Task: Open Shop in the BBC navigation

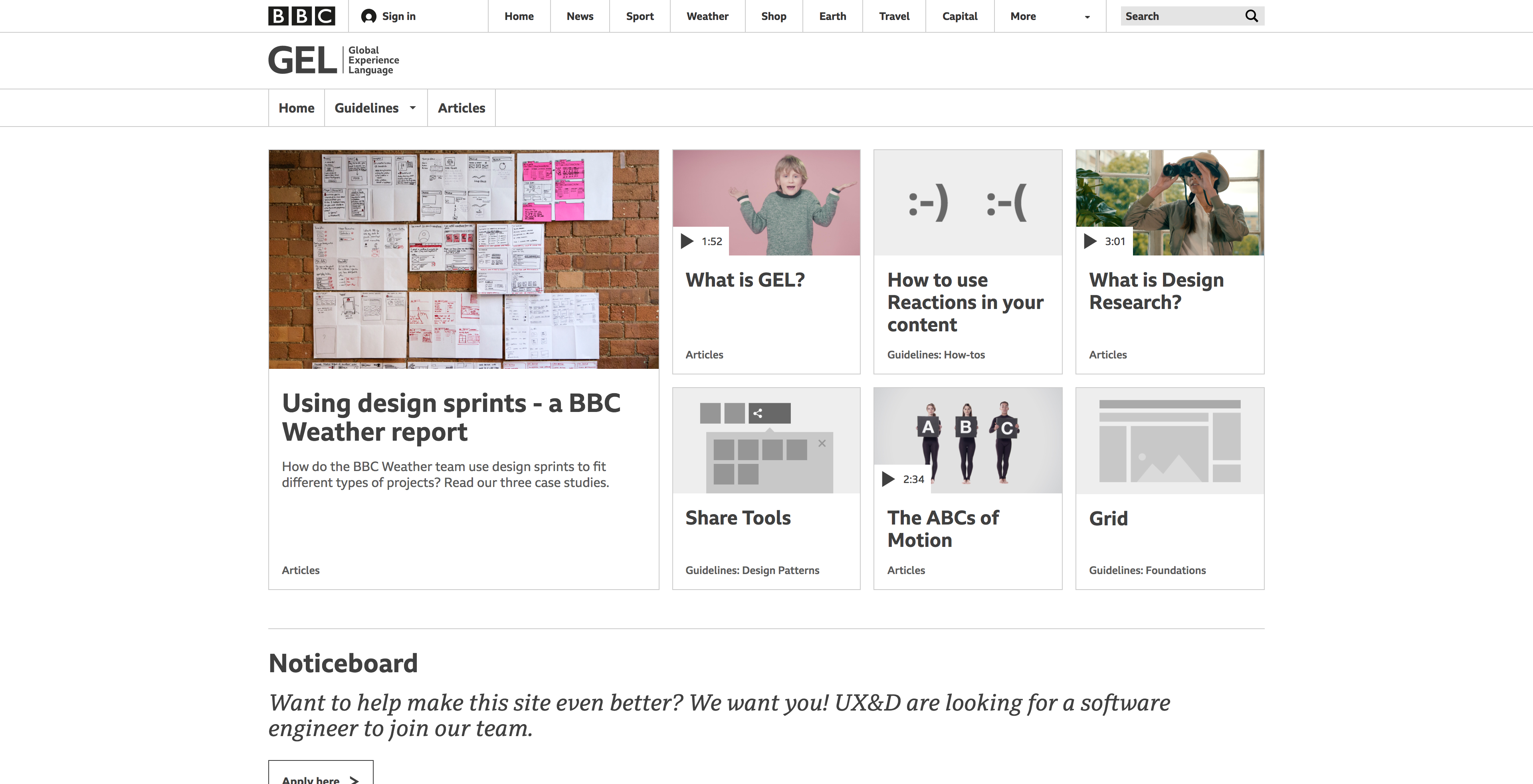Action: (774, 16)
